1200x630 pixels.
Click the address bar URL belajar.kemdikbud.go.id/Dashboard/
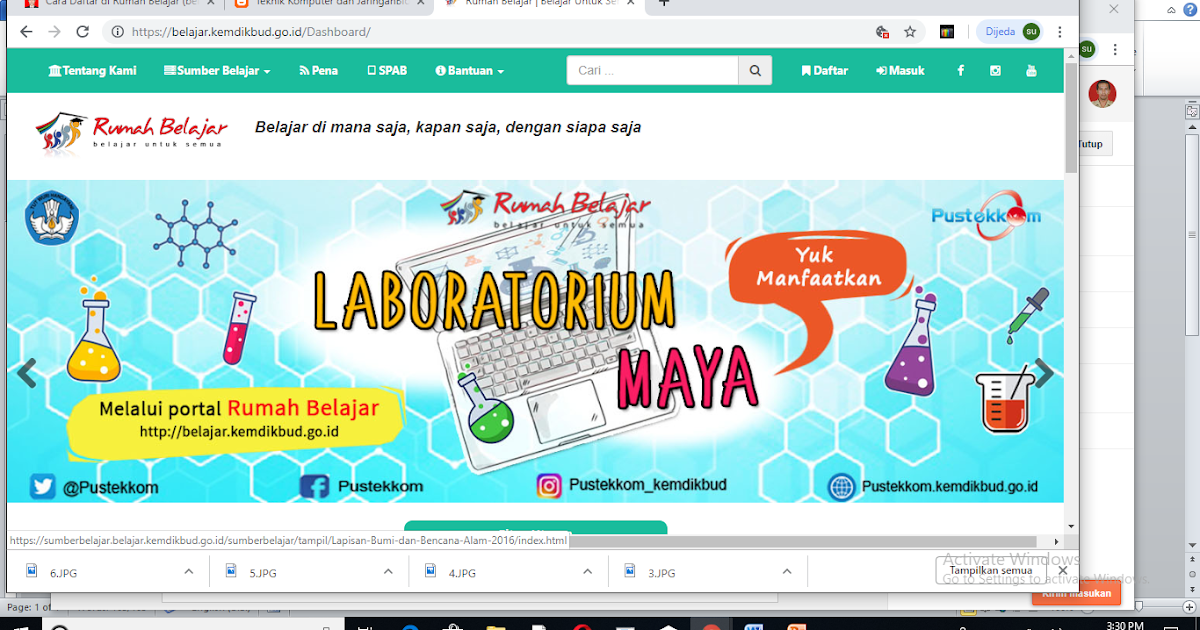[250, 32]
